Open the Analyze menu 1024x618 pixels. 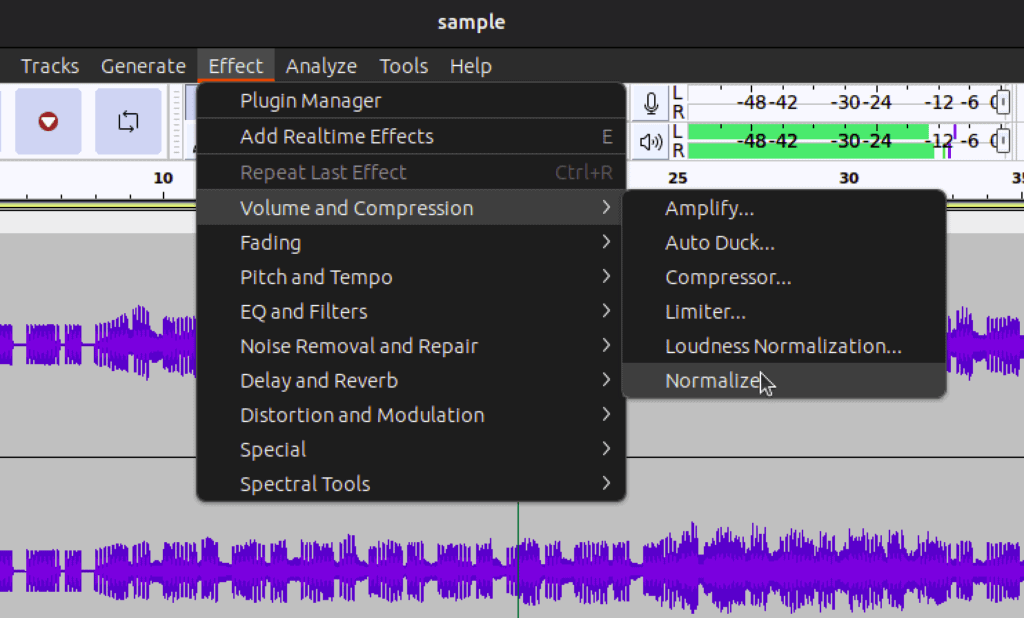click(321, 66)
